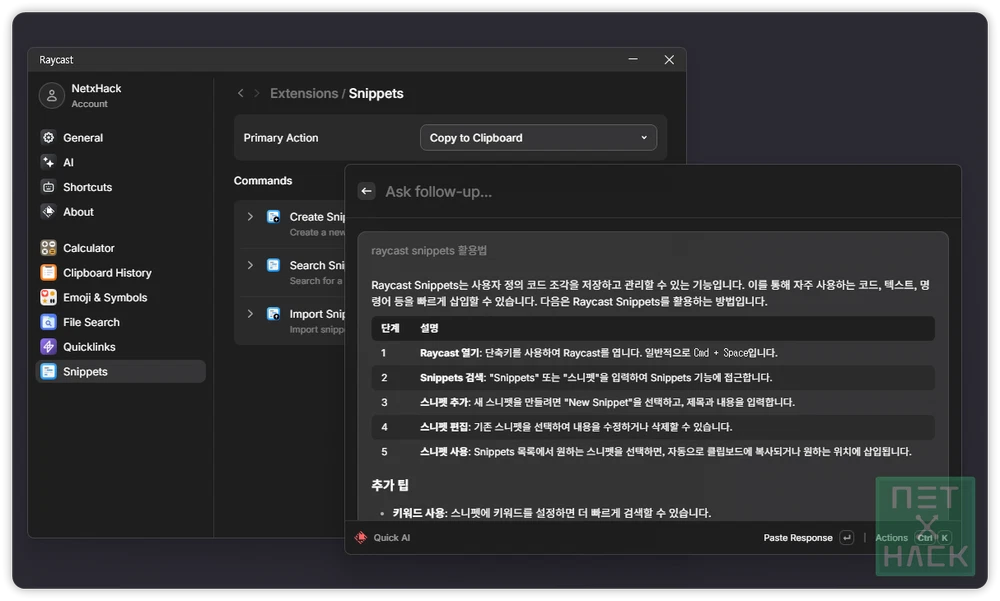Navigate back with the left chevron
Image resolution: width=1000 pixels, height=601 pixels.
[x=240, y=93]
